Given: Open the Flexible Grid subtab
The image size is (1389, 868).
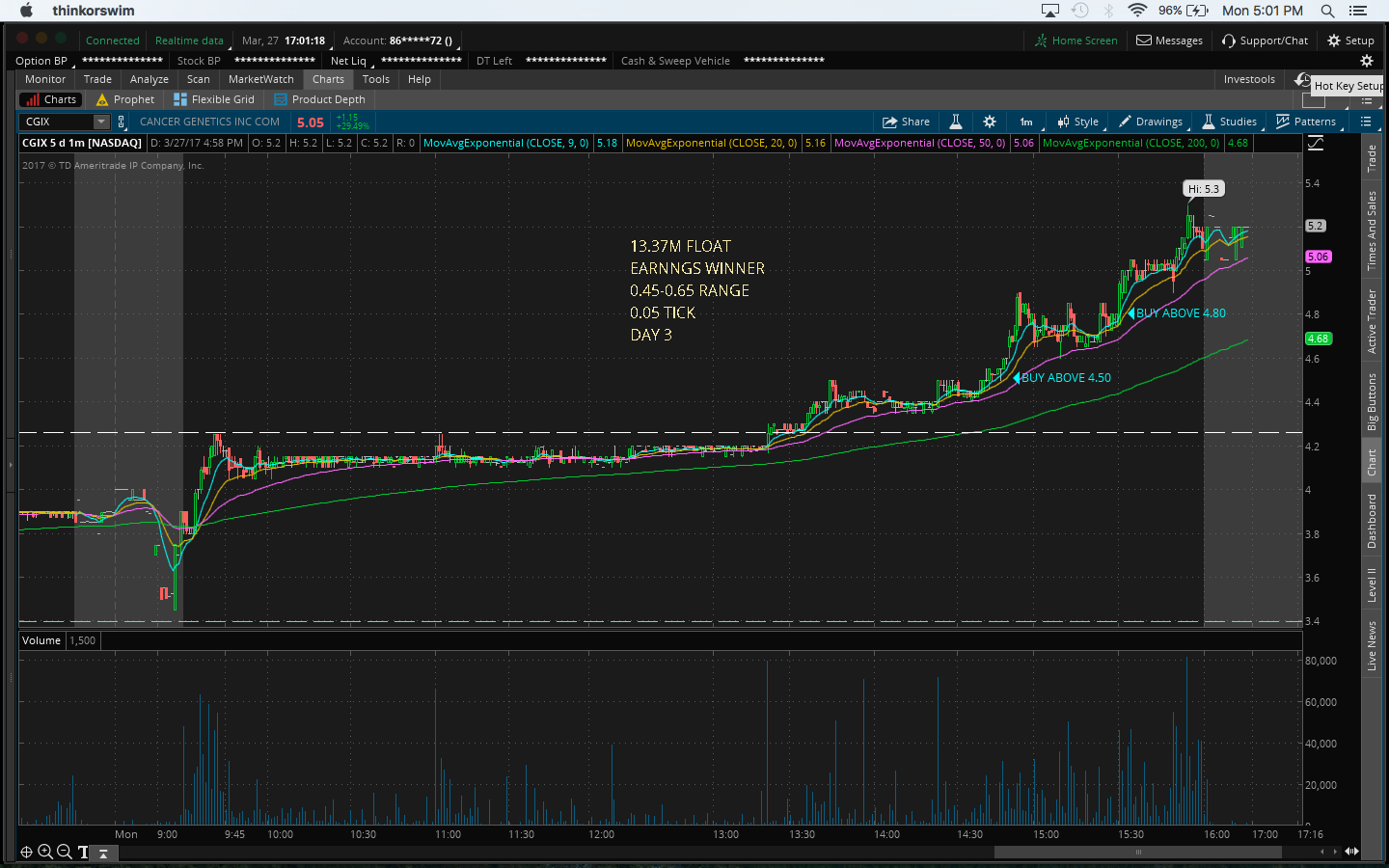Looking at the screenshot, I should click(x=214, y=99).
